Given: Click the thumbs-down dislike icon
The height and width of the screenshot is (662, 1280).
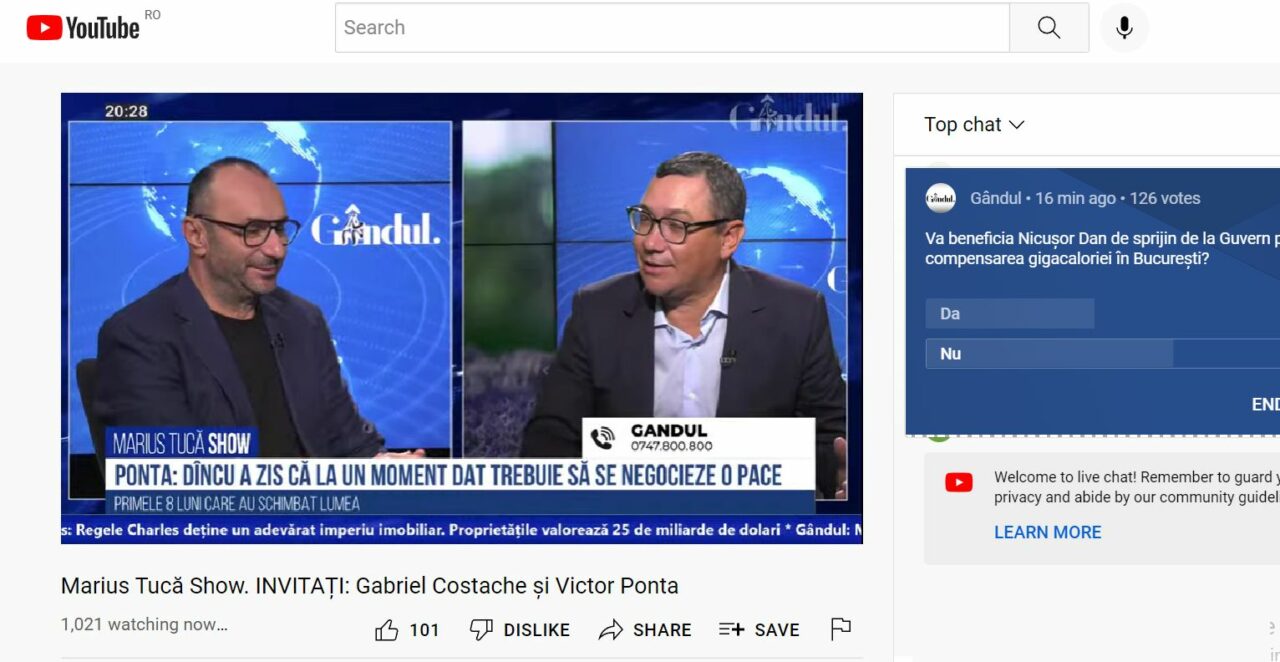Looking at the screenshot, I should pyautogui.click(x=481, y=630).
